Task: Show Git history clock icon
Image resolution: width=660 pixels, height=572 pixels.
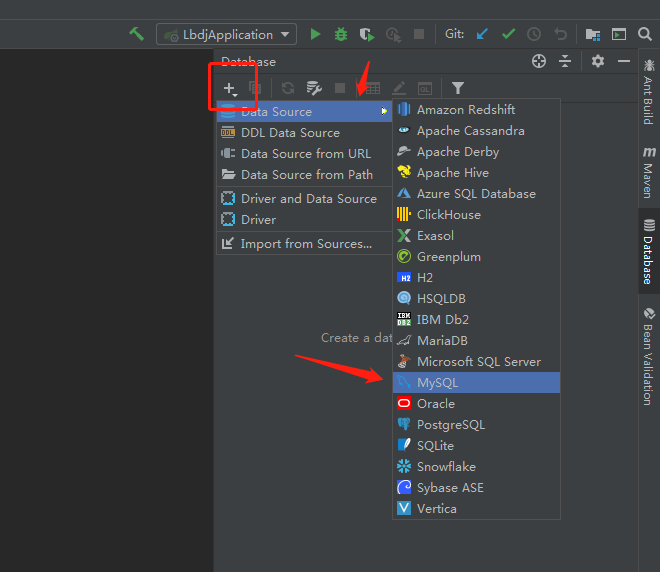Action: point(534,34)
